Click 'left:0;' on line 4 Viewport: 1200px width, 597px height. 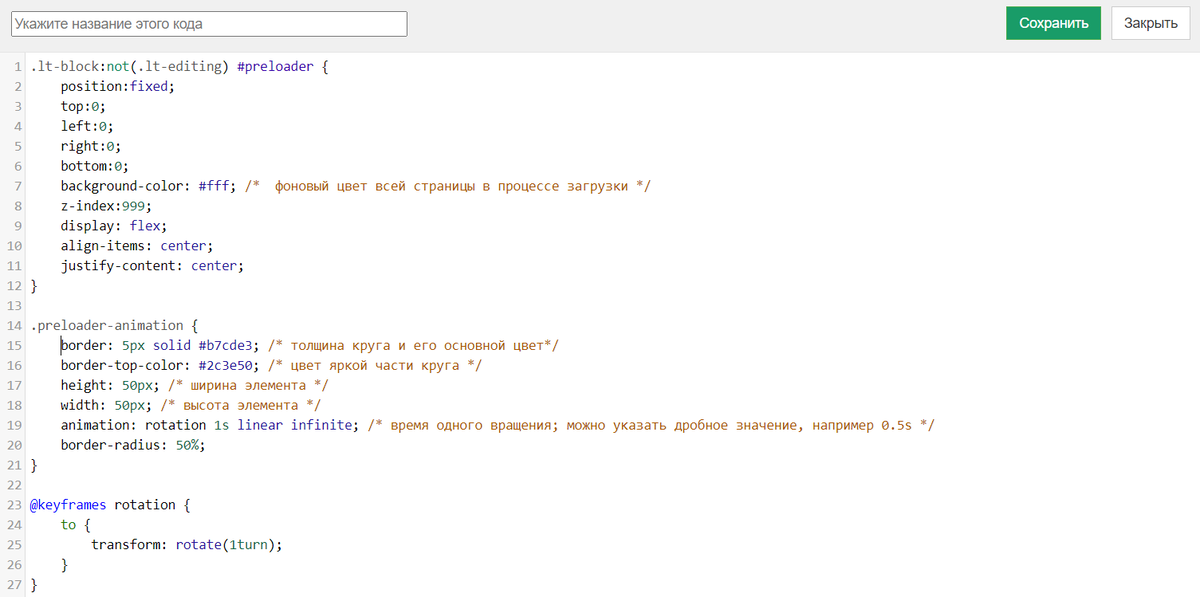point(87,126)
